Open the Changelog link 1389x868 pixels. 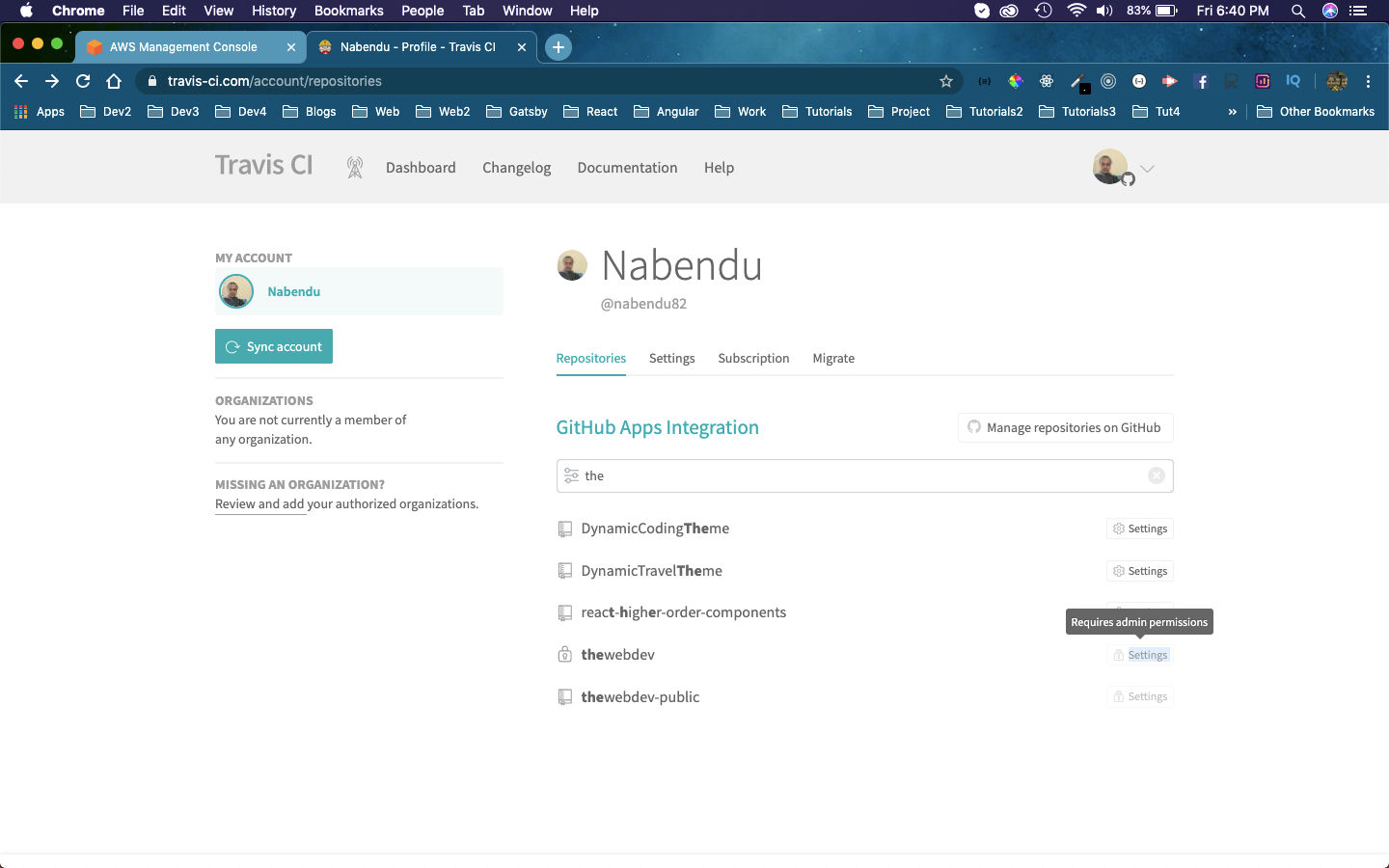(x=516, y=168)
